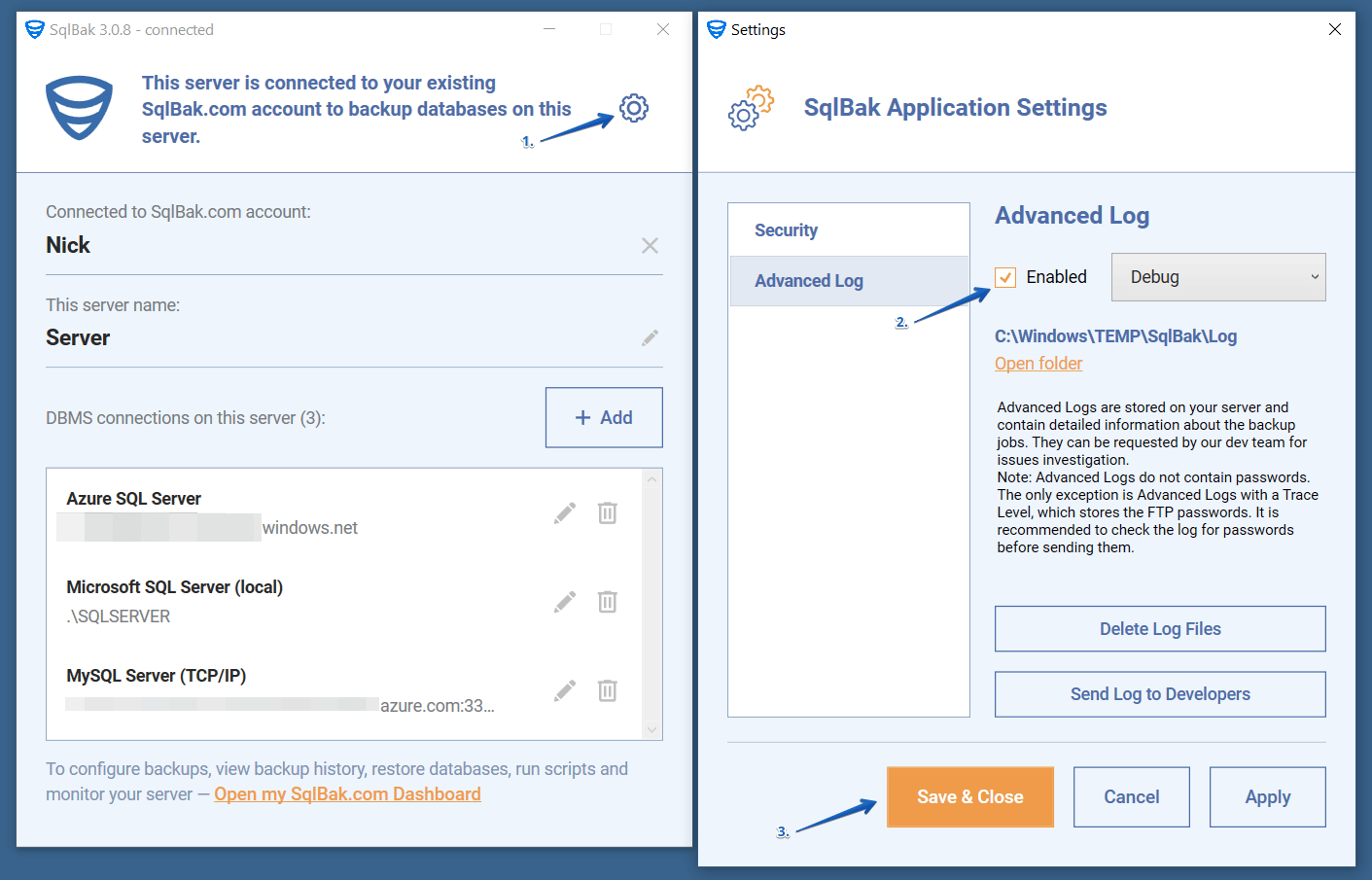Open the SqlBak.com Dashboard link
The image size is (1372, 880).
[x=347, y=794]
